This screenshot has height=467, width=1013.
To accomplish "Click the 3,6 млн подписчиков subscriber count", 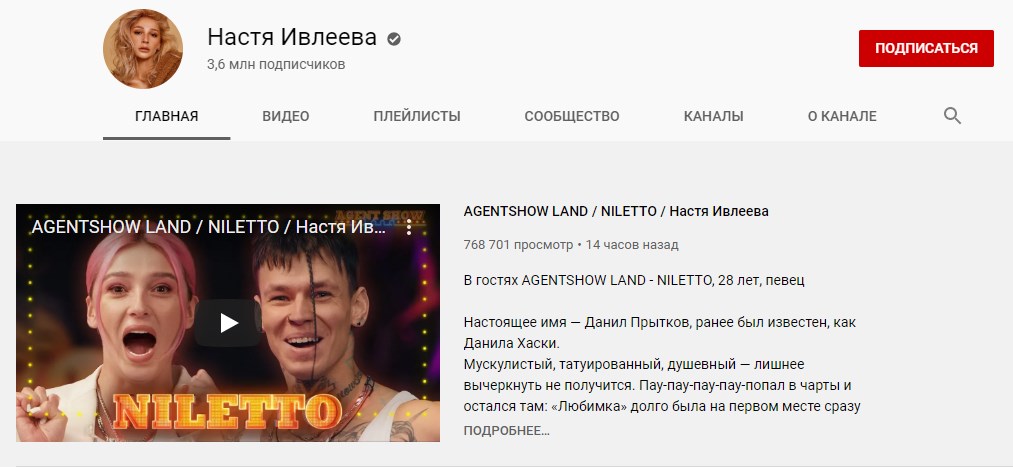I will coord(276,65).
